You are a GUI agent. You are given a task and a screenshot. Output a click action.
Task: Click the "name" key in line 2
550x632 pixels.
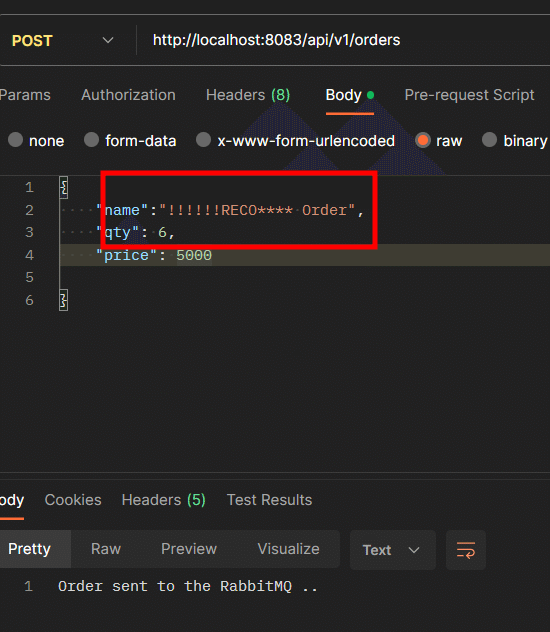tap(122, 210)
